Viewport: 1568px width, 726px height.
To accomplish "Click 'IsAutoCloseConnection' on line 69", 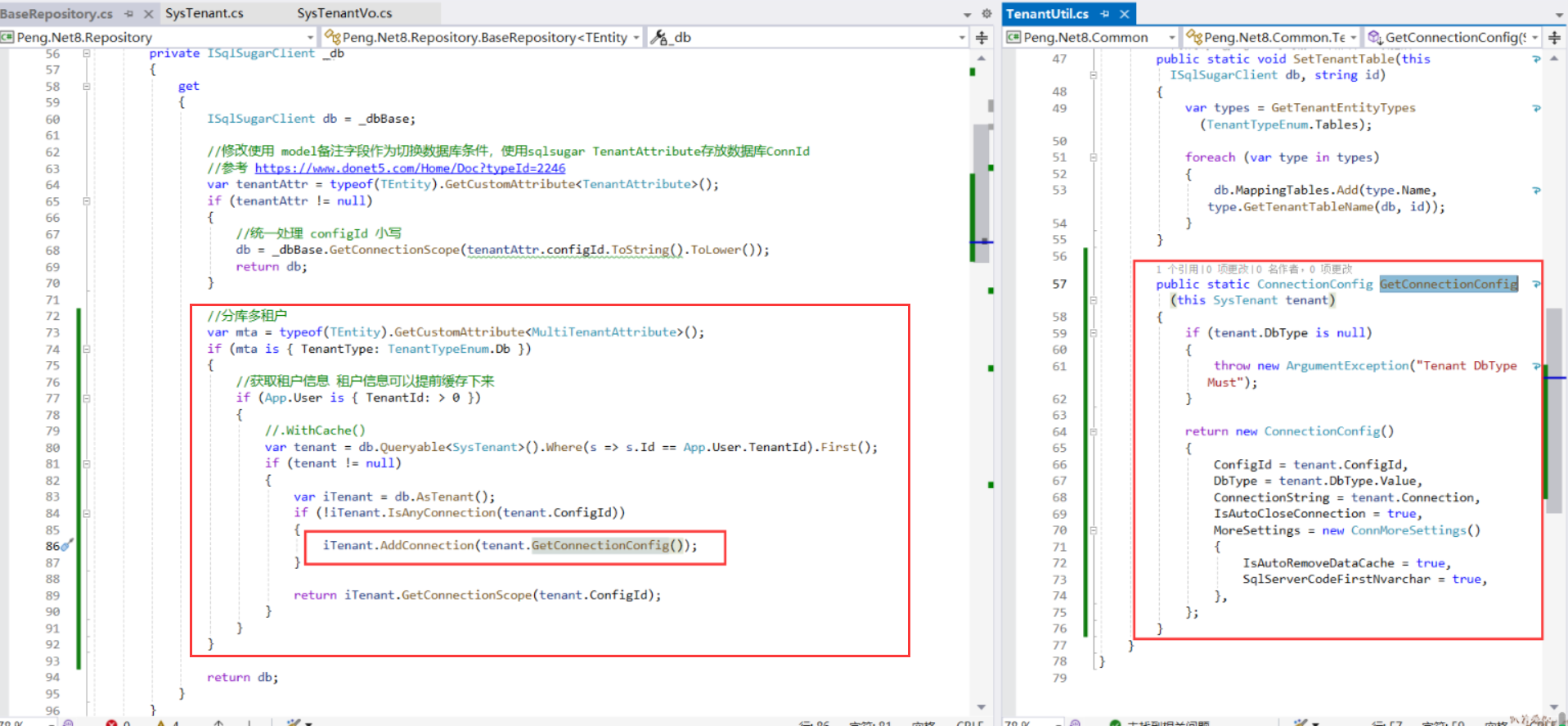I will (x=1290, y=513).
